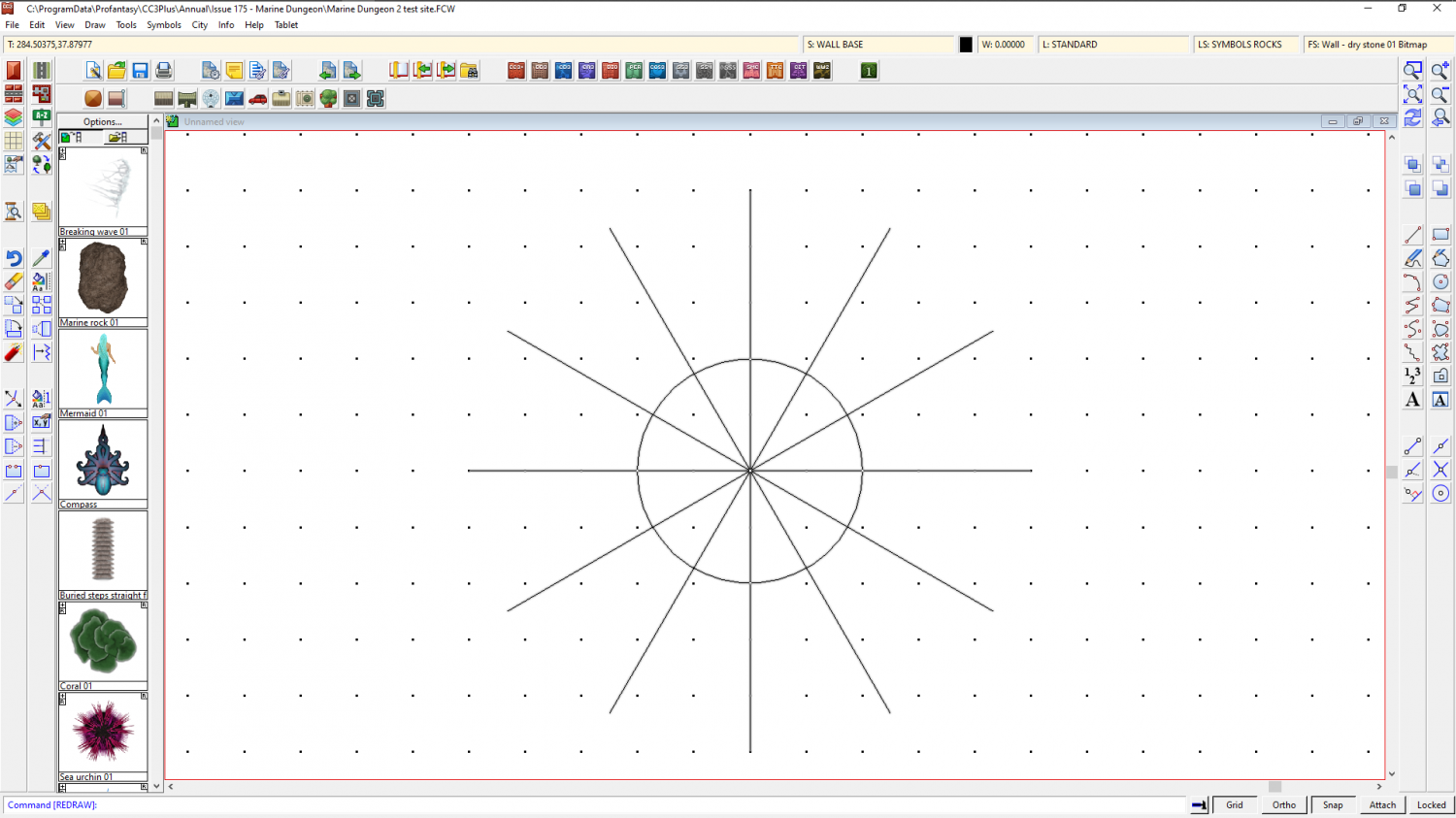Expand the Sea urchin 01 symbol collection plus
The image size is (1456, 818).
point(63,699)
